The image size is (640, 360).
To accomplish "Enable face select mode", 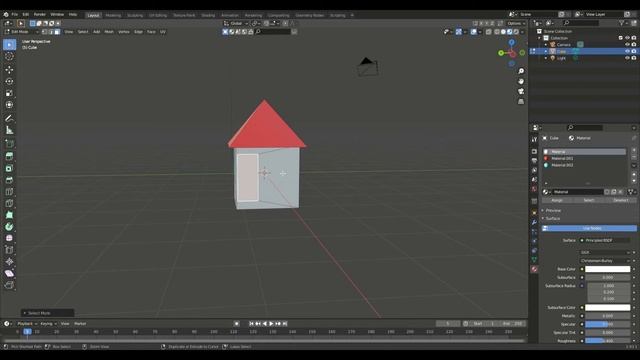I will click(x=57, y=31).
